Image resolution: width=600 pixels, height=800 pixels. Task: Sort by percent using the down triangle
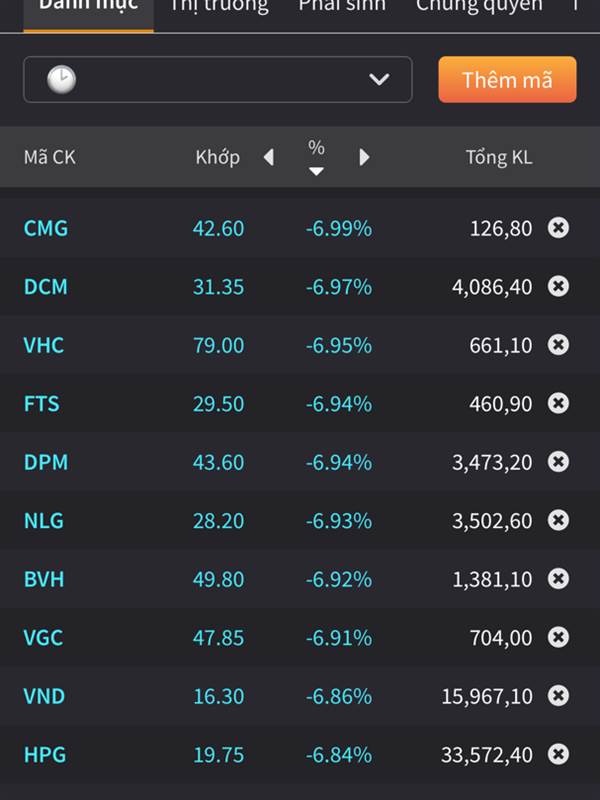(x=316, y=171)
